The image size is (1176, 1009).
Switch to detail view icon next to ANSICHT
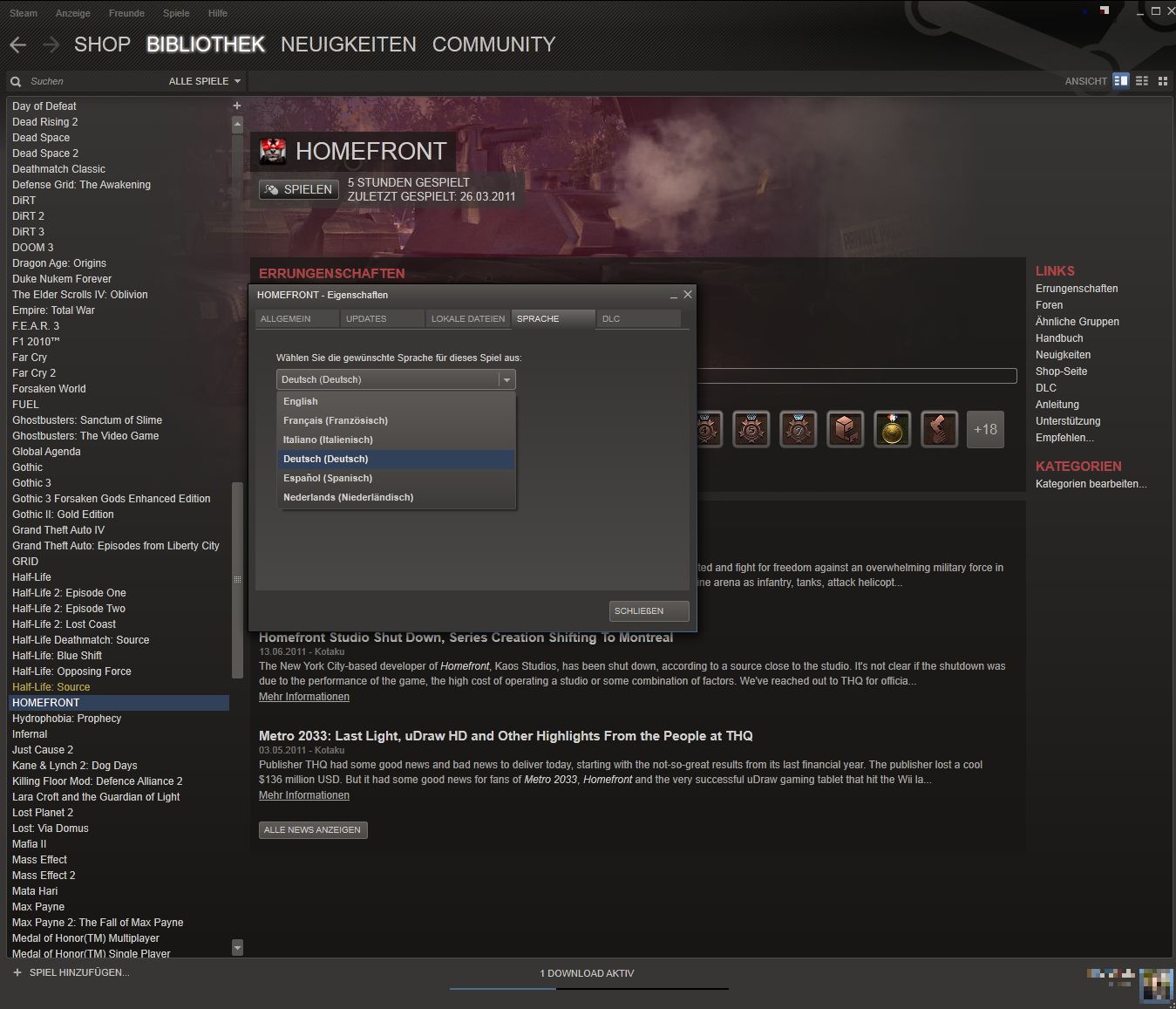pos(1121,81)
